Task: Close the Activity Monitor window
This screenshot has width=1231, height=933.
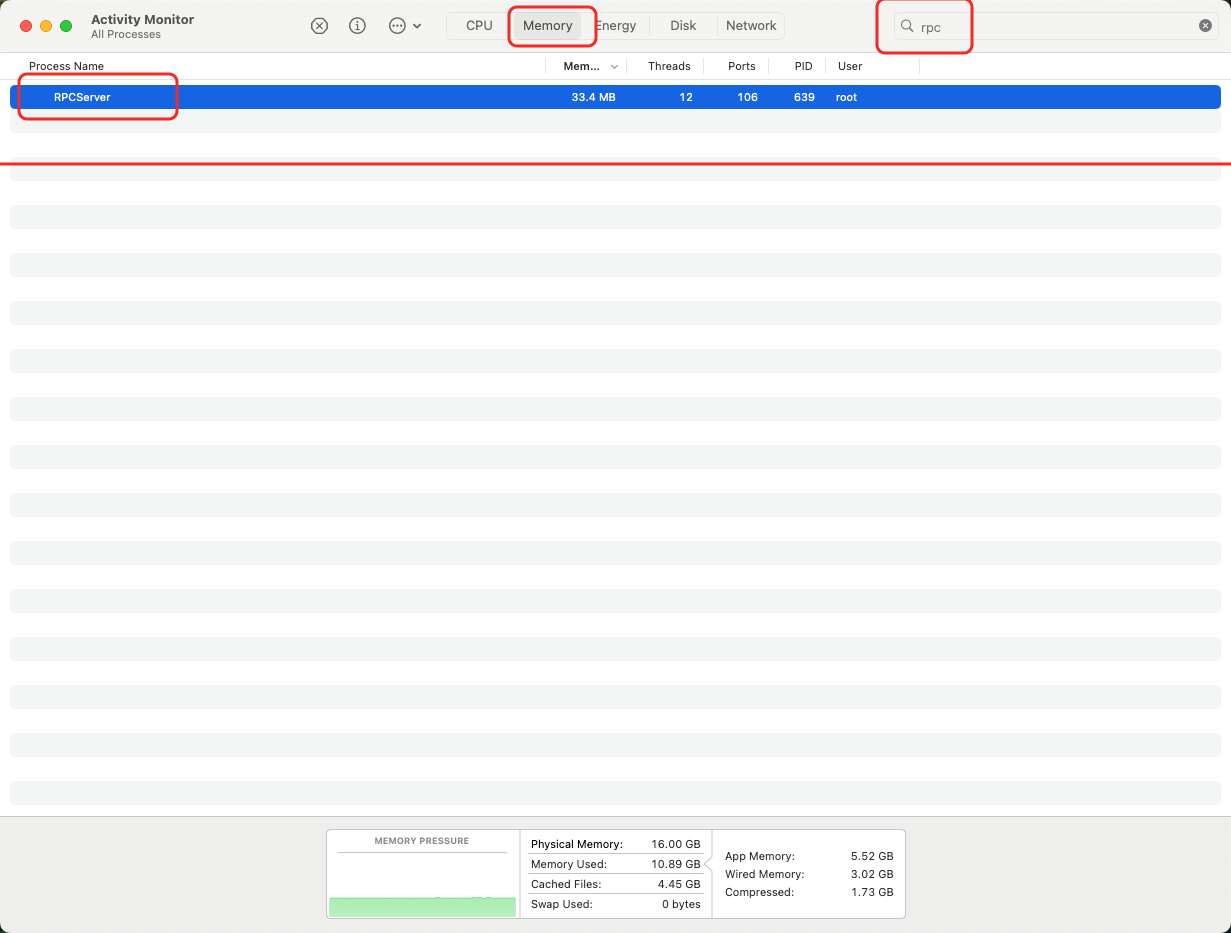Action: point(26,26)
